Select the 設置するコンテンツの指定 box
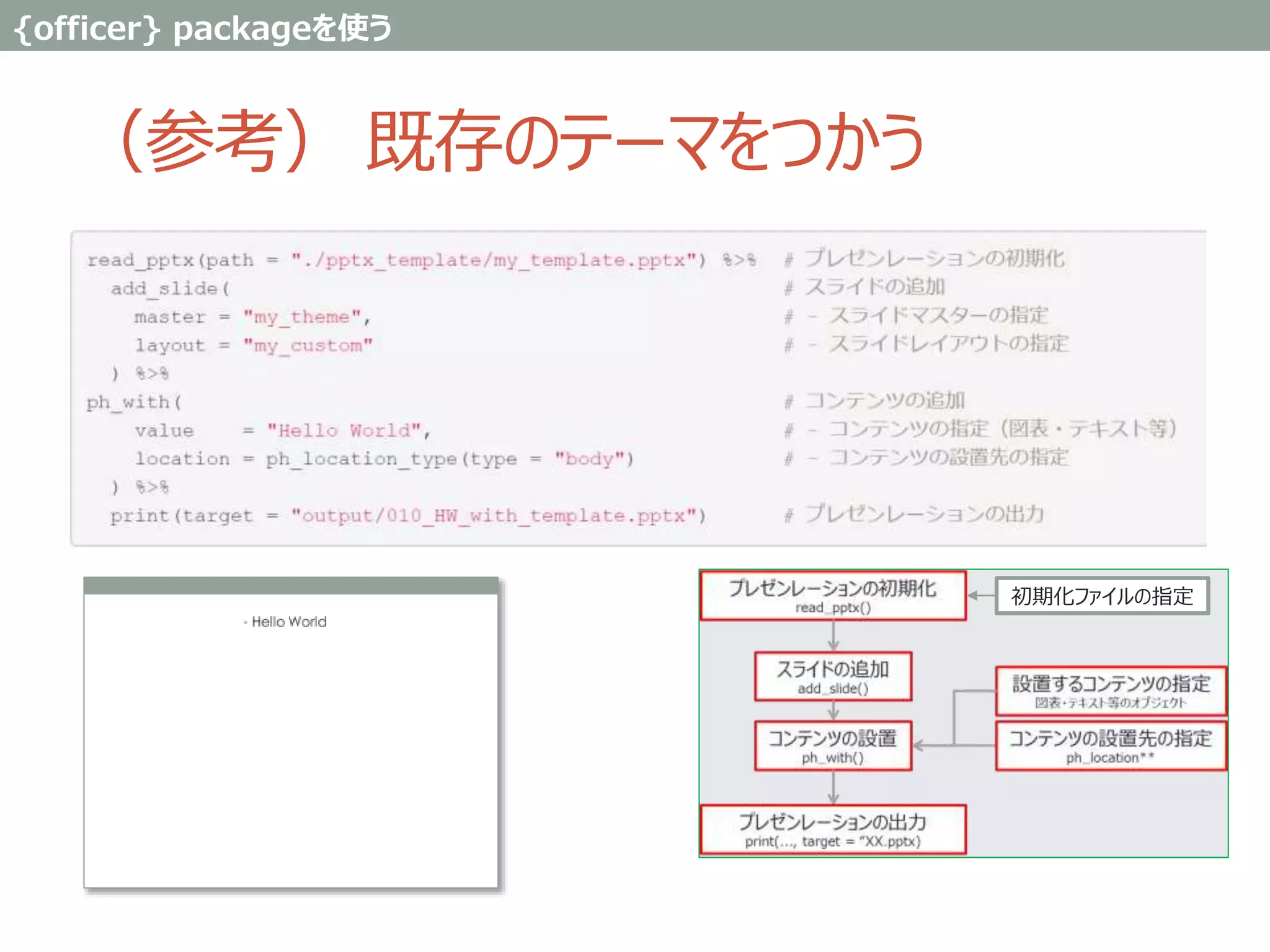 click(1111, 690)
